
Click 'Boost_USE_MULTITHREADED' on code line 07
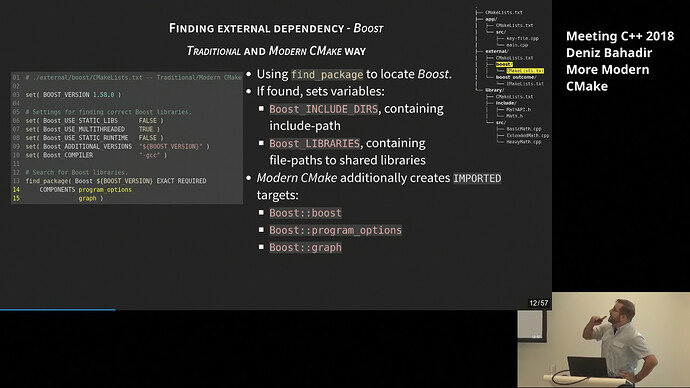coord(84,129)
